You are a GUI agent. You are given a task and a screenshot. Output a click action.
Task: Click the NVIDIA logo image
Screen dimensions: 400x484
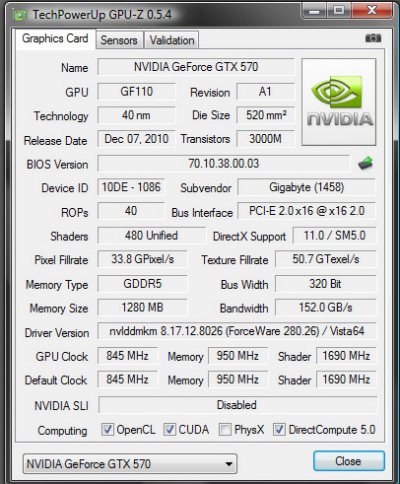(339, 102)
